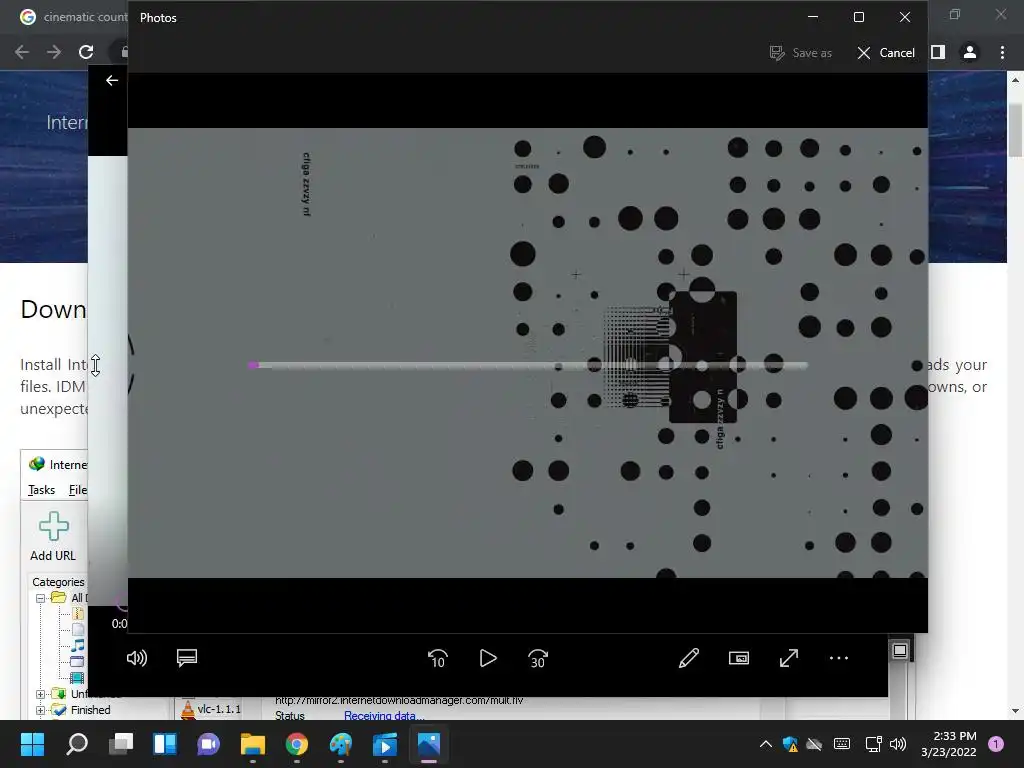The height and width of the screenshot is (768, 1024).
Task: Open Task View on taskbar
Action: [x=121, y=744]
